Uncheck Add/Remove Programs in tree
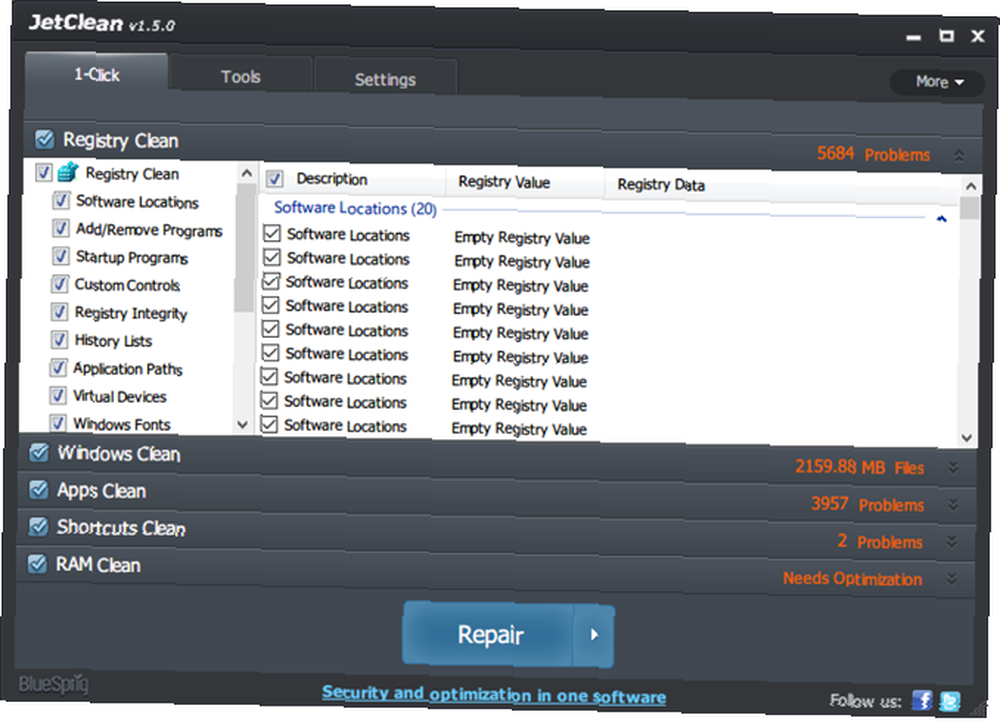Screen dimensions: 1000x721 (x=61, y=228)
